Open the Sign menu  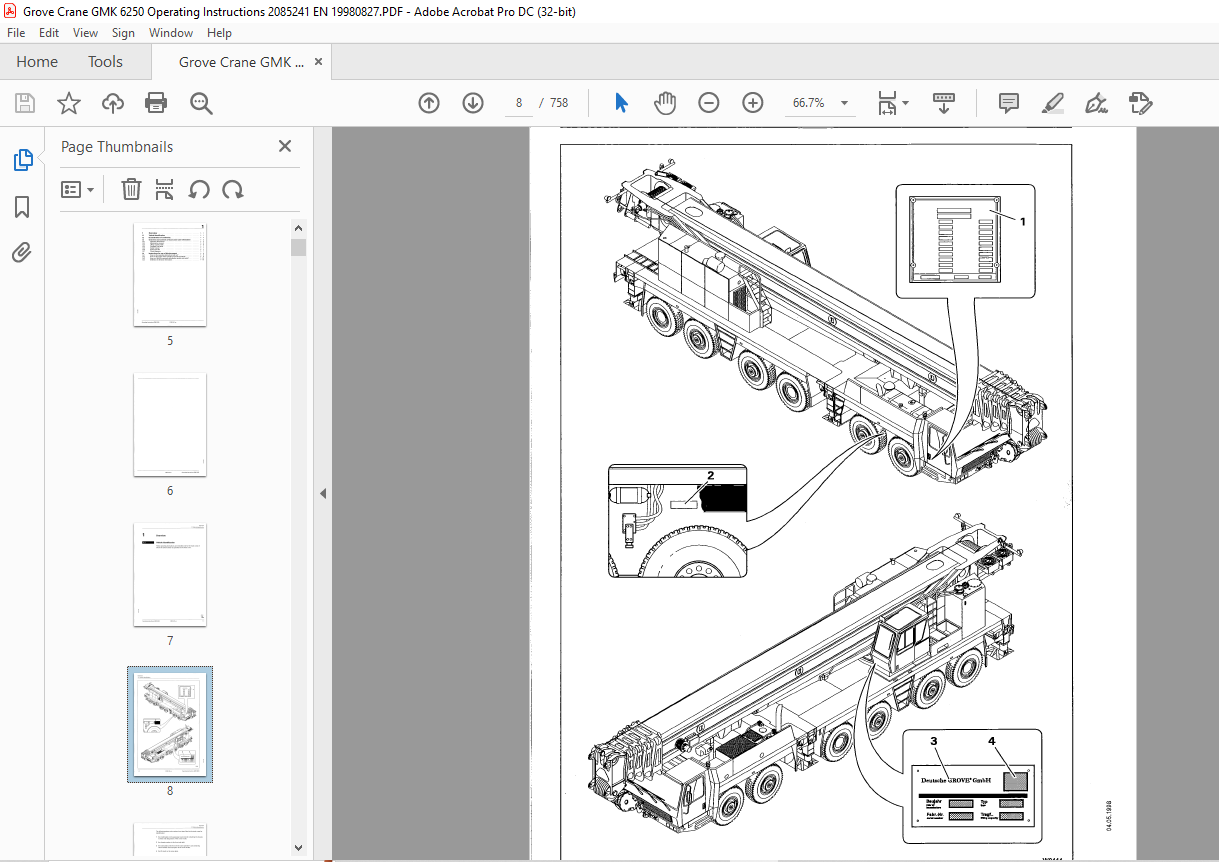point(123,33)
